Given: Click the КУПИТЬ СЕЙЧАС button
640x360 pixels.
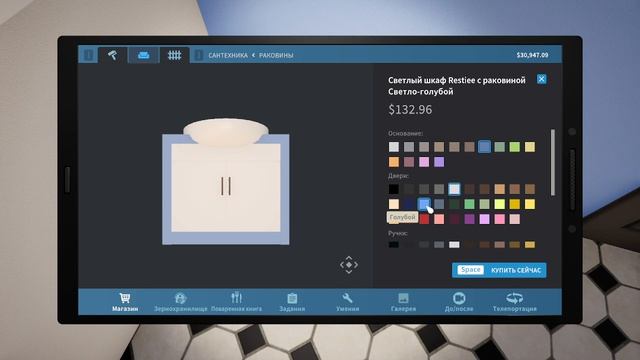Looking at the screenshot, I should pos(499,270).
